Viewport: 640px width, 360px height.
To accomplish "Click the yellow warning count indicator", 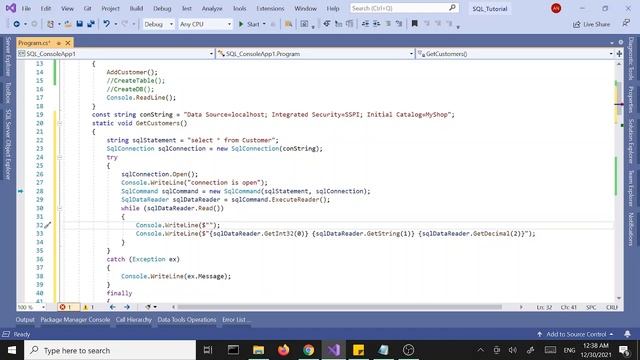I will click(89, 307).
